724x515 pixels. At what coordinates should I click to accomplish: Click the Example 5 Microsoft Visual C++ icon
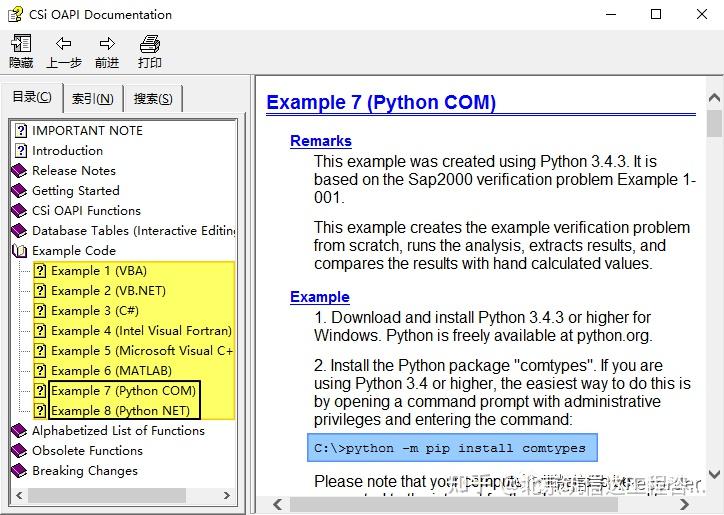(x=41, y=351)
